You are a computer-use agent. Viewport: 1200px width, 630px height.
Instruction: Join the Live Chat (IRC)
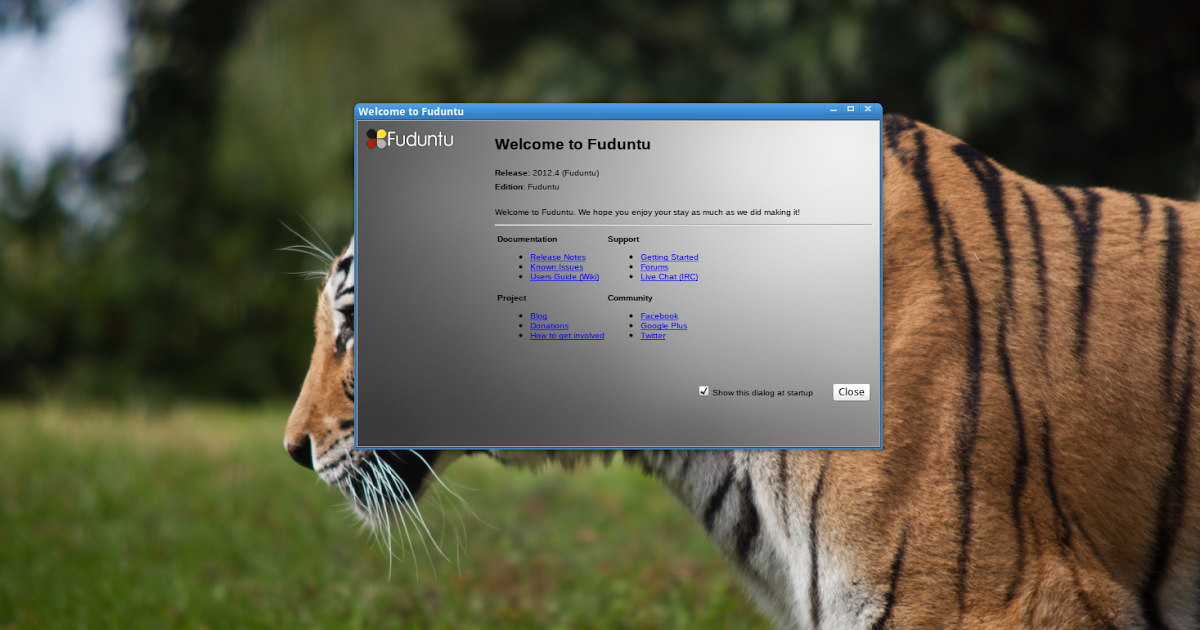click(x=668, y=277)
